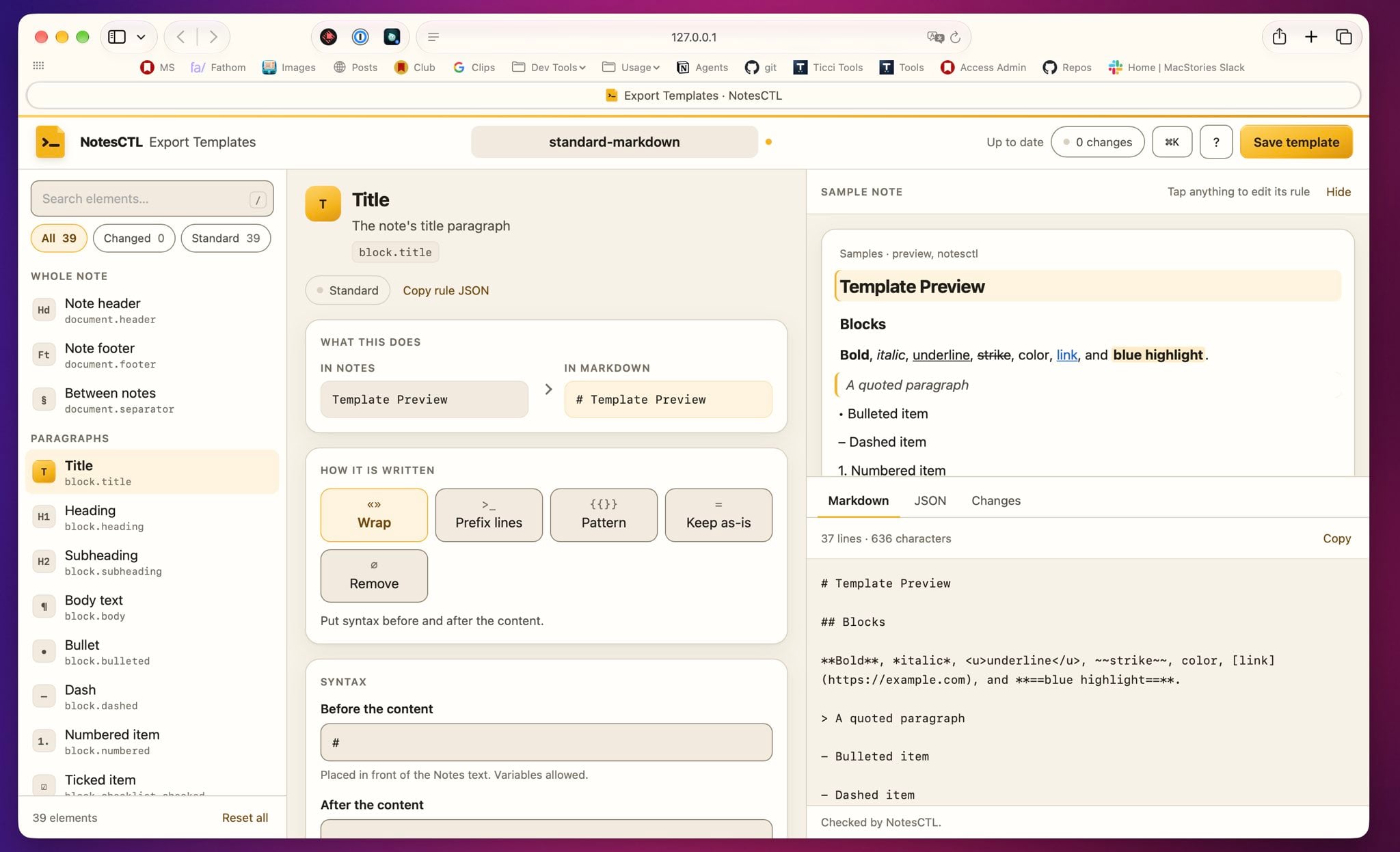Screen dimensions: 1400x852
Task: Open a new tab with the plus icon
Action: click(1311, 37)
